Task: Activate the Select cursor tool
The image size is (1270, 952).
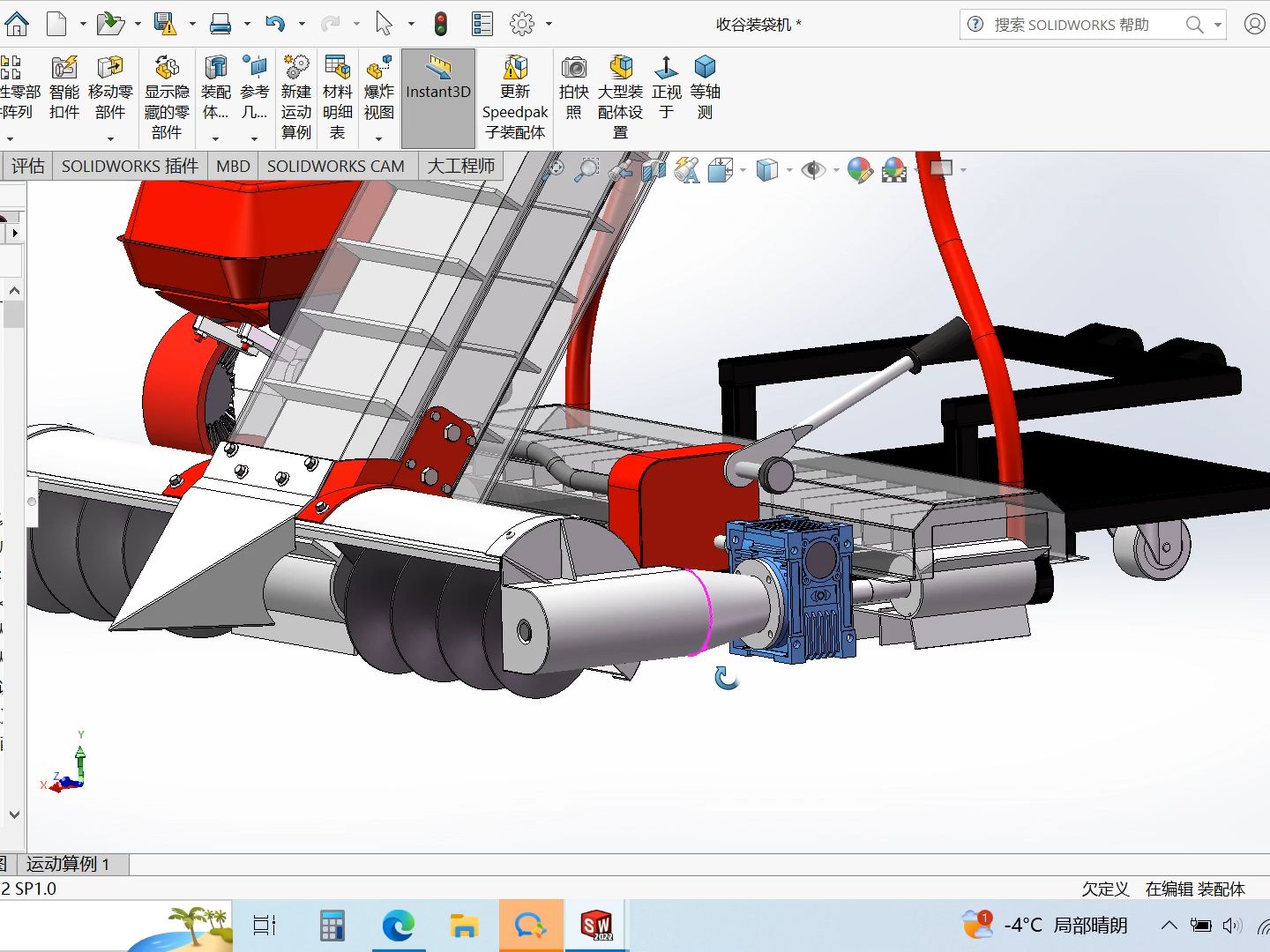Action: [x=384, y=24]
